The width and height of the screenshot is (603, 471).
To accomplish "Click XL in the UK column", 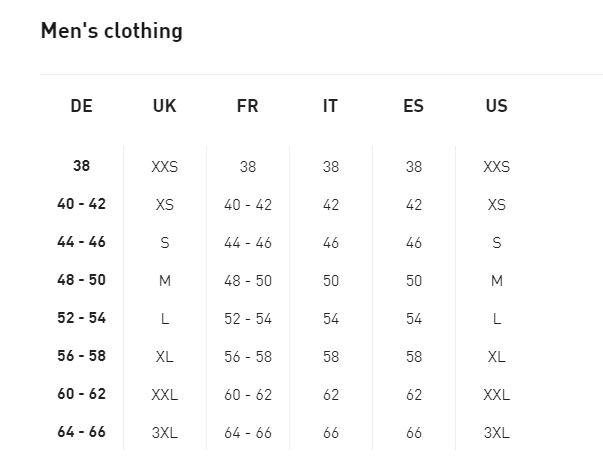I will (x=165, y=357).
